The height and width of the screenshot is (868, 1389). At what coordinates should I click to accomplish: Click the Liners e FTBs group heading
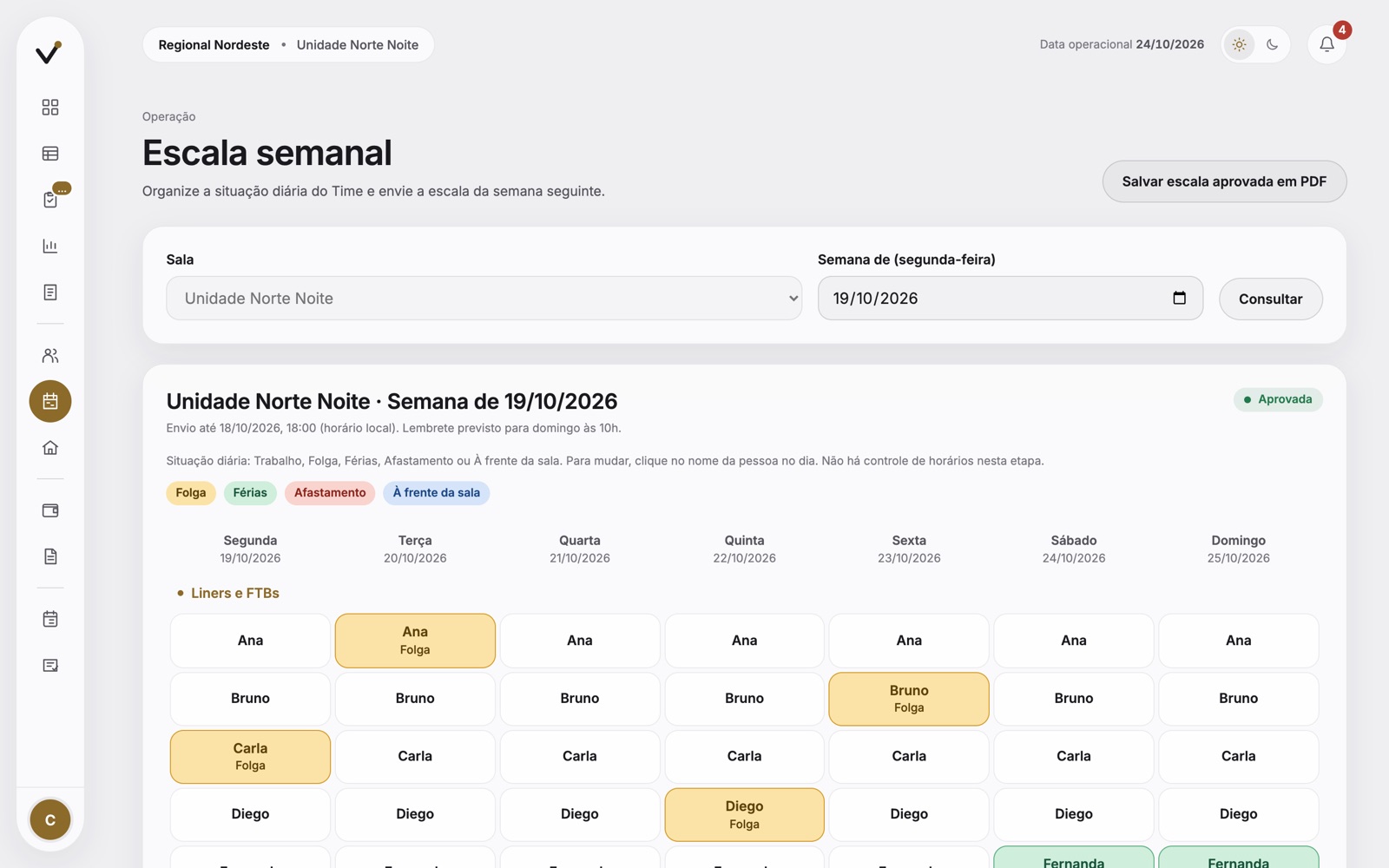pyautogui.click(x=234, y=594)
